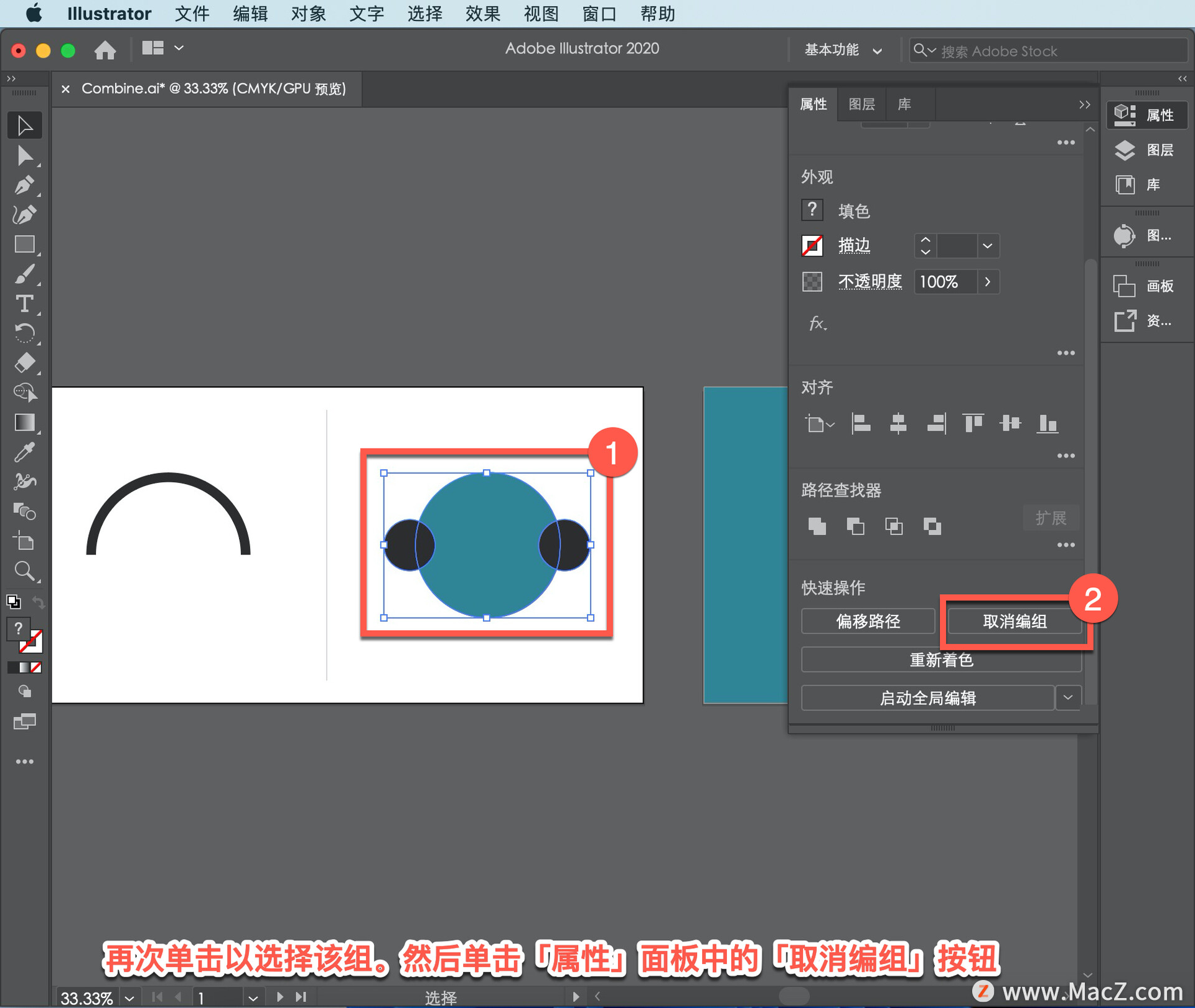Screen dimensions: 1195x1008
Task: Select the Eyedropper tool
Action: pyautogui.click(x=24, y=452)
